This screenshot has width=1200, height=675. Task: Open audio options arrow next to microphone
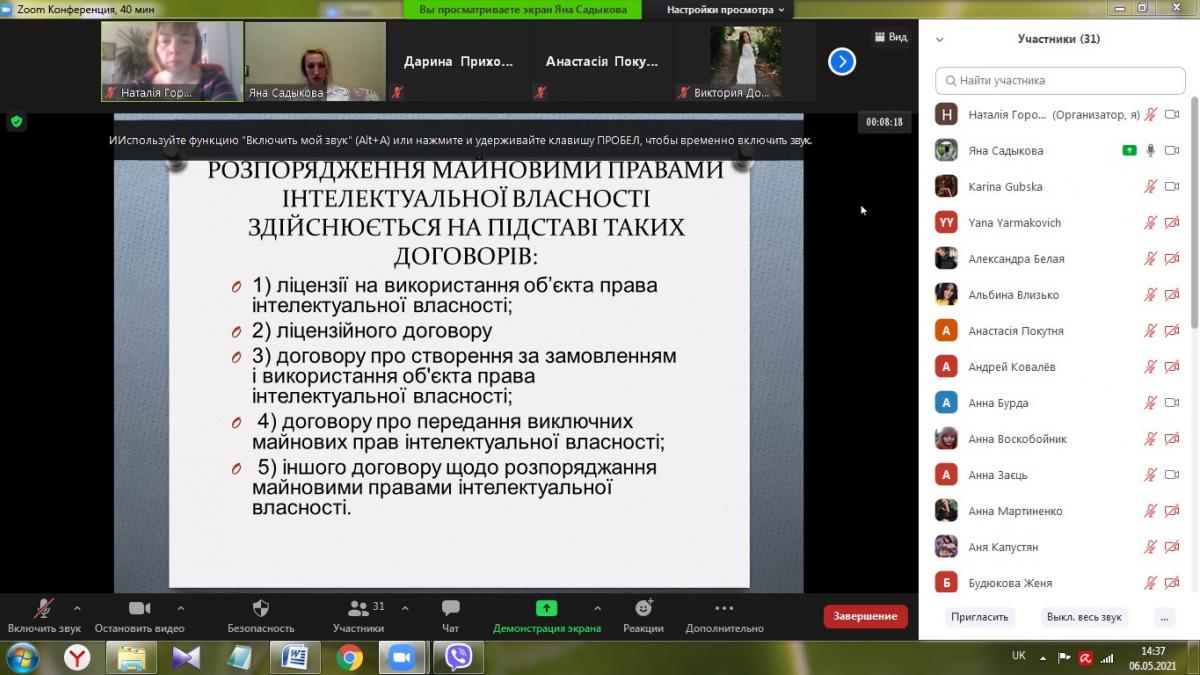pyautogui.click(x=77, y=608)
